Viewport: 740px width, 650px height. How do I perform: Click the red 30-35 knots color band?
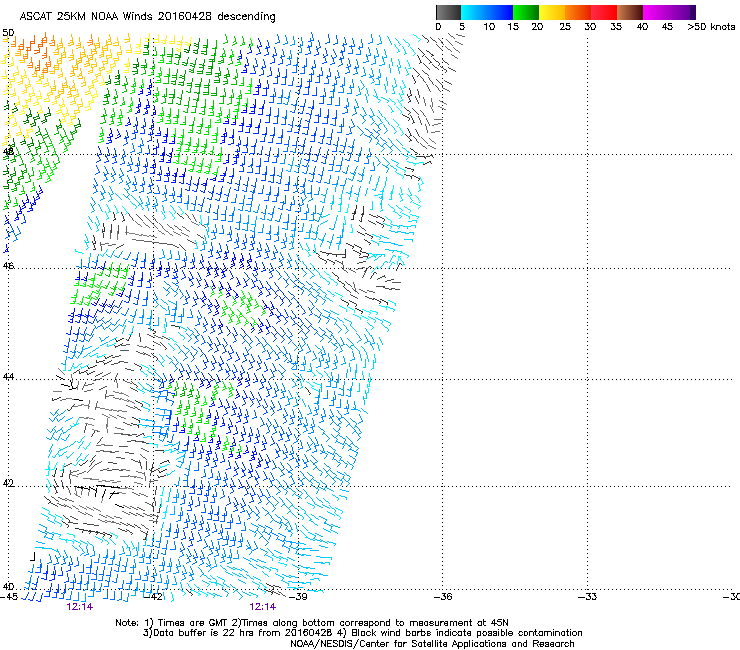point(604,12)
